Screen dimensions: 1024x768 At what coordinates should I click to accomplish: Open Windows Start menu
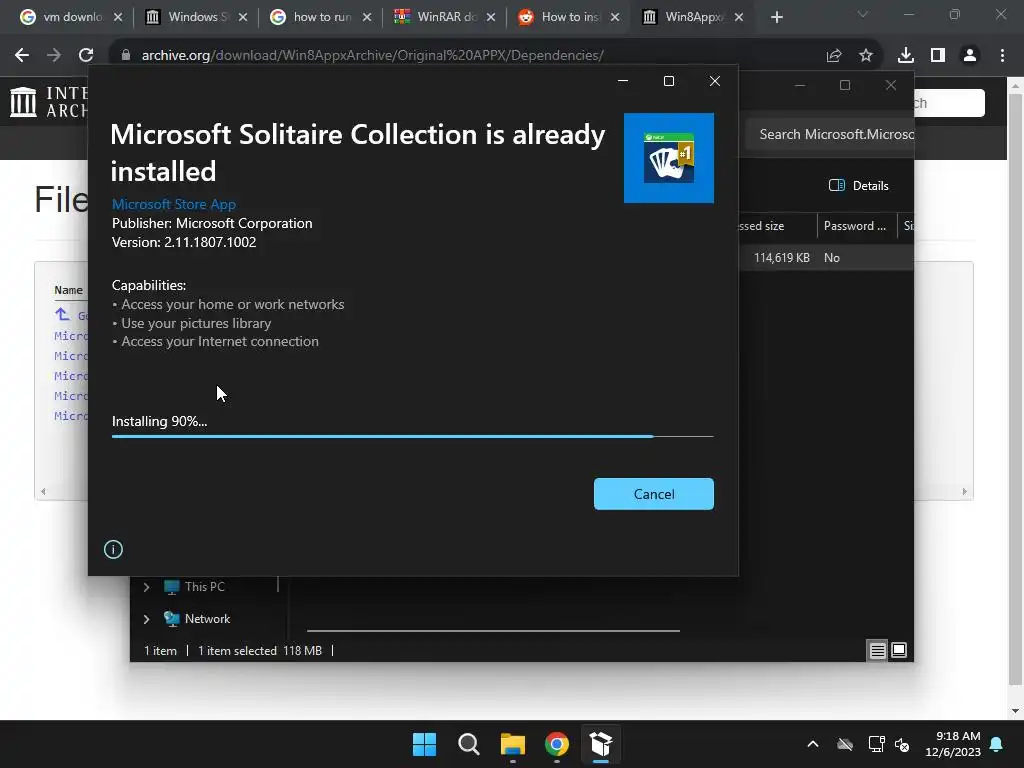[x=424, y=744]
